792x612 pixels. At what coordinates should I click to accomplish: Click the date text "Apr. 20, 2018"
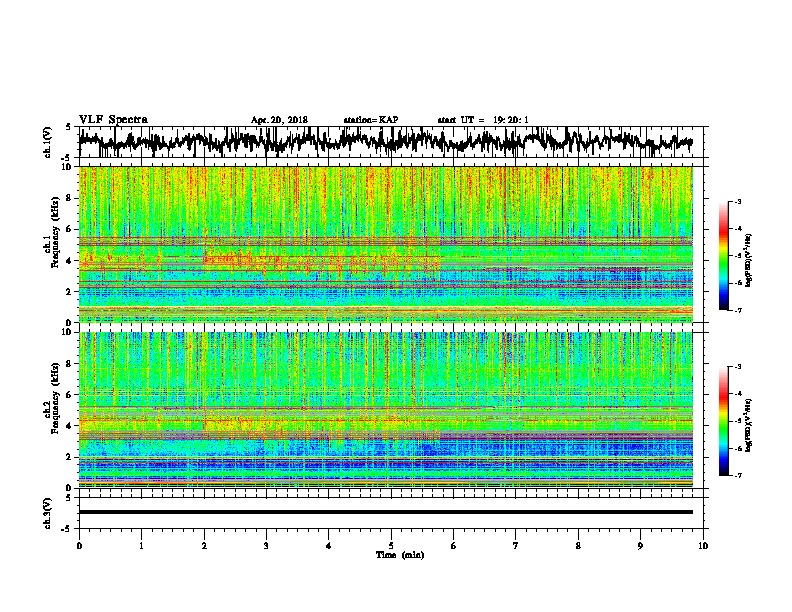279,120
